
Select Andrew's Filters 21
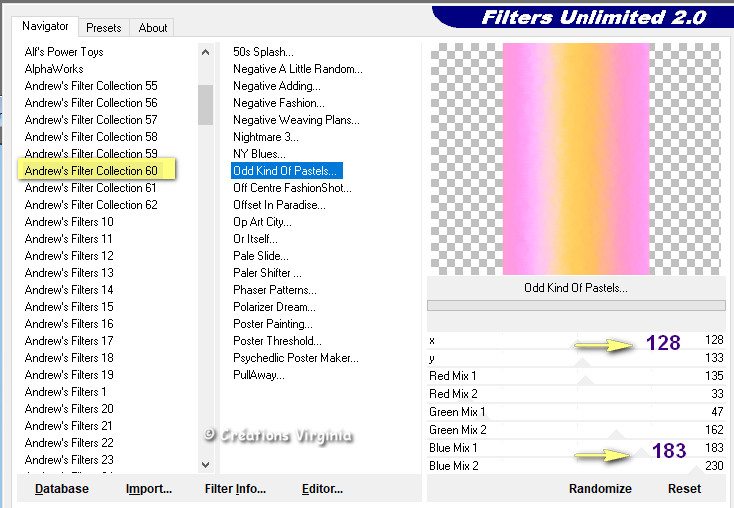(x=68, y=426)
